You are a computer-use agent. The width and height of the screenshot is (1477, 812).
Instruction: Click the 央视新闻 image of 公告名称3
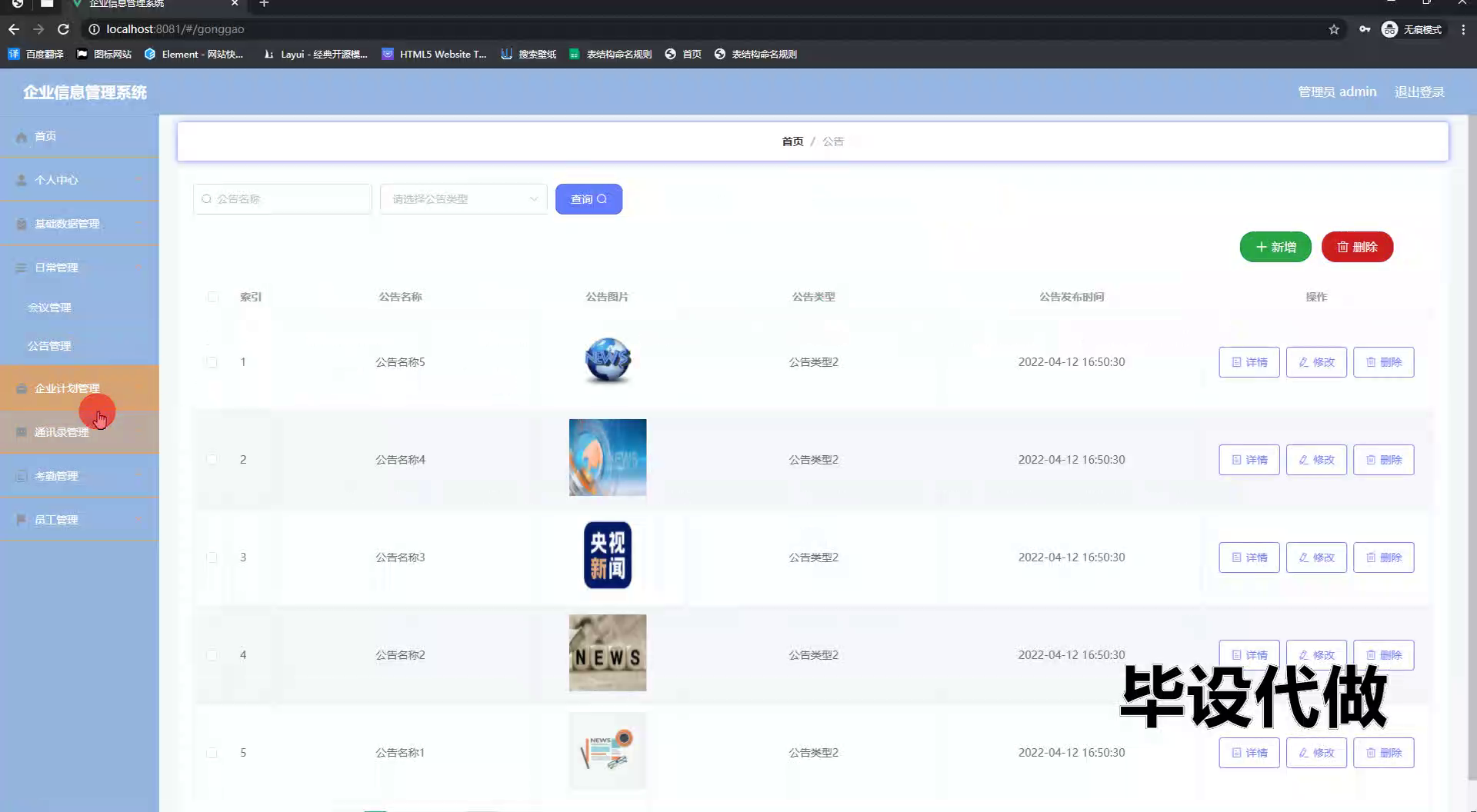pos(608,555)
